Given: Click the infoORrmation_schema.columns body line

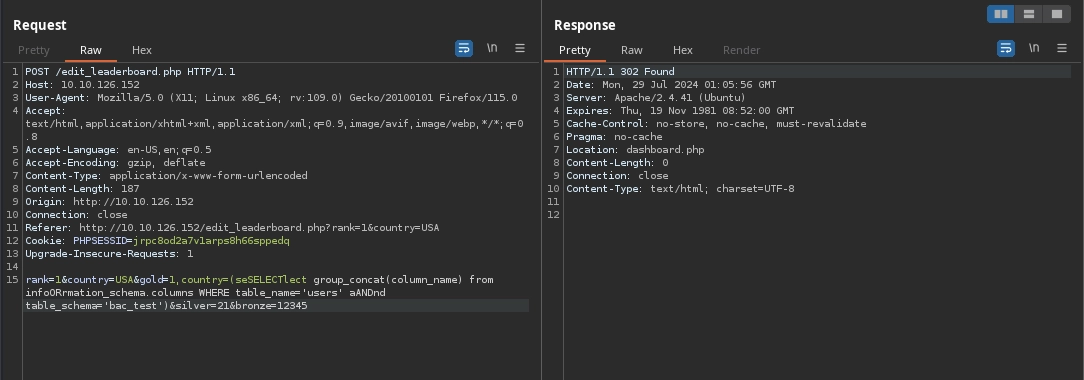Looking at the screenshot, I should [x=205, y=293].
